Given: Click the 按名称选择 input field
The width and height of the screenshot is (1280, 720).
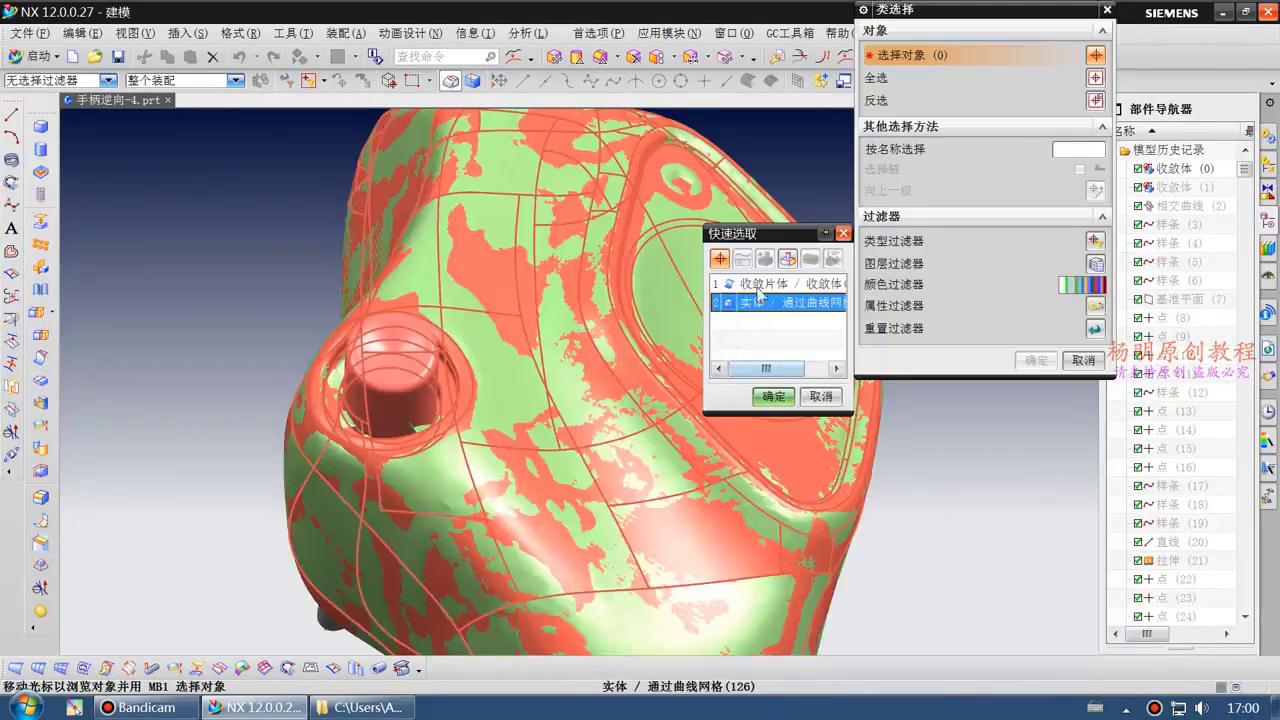Looking at the screenshot, I should pyautogui.click(x=1078, y=147).
